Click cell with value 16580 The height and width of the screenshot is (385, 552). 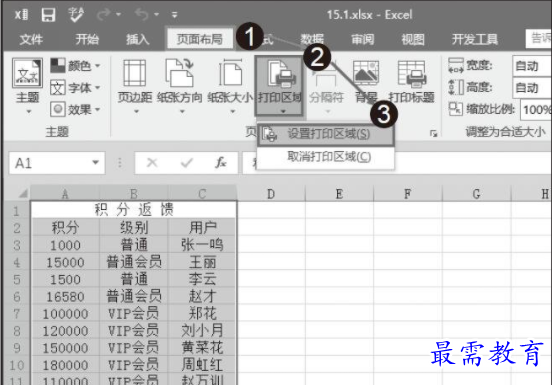[65, 296]
